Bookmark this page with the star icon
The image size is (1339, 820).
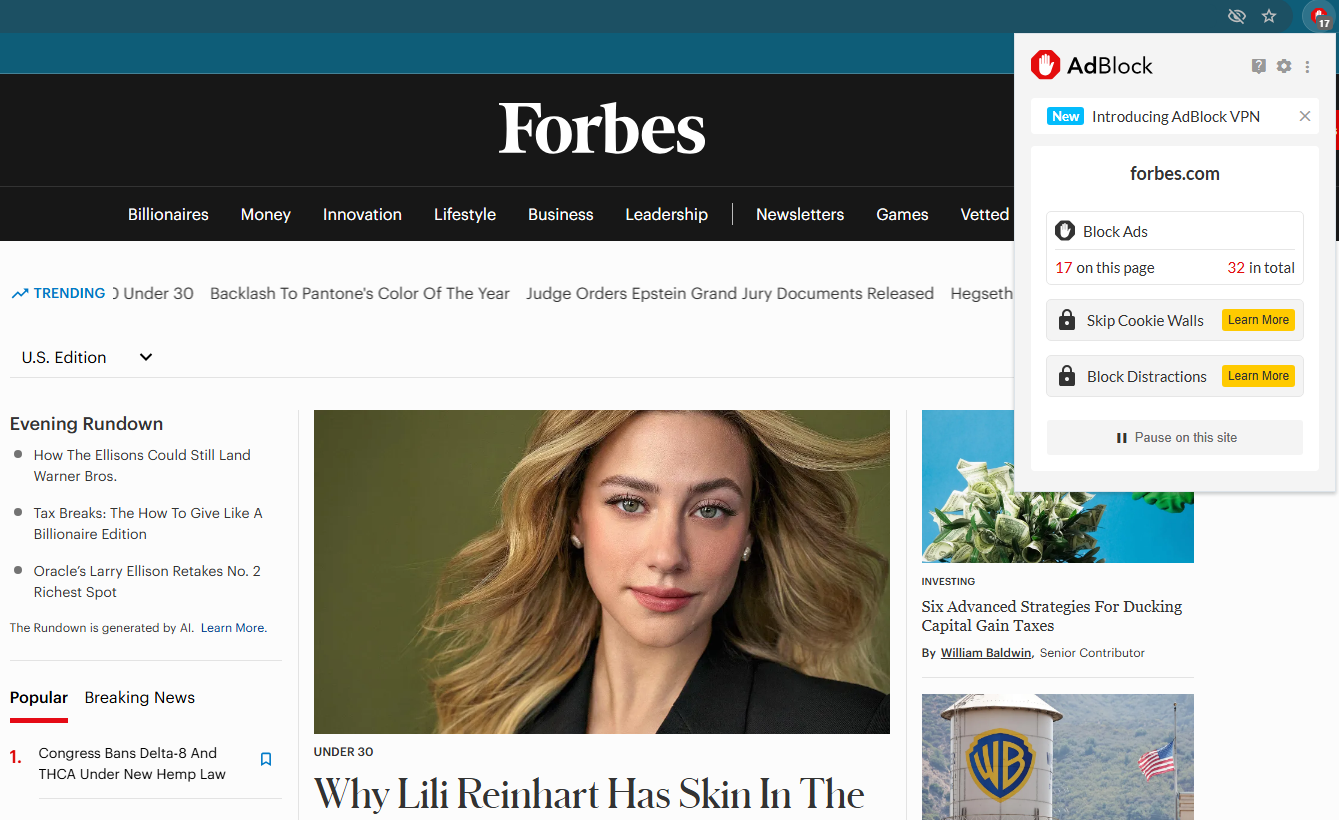[x=1269, y=16]
